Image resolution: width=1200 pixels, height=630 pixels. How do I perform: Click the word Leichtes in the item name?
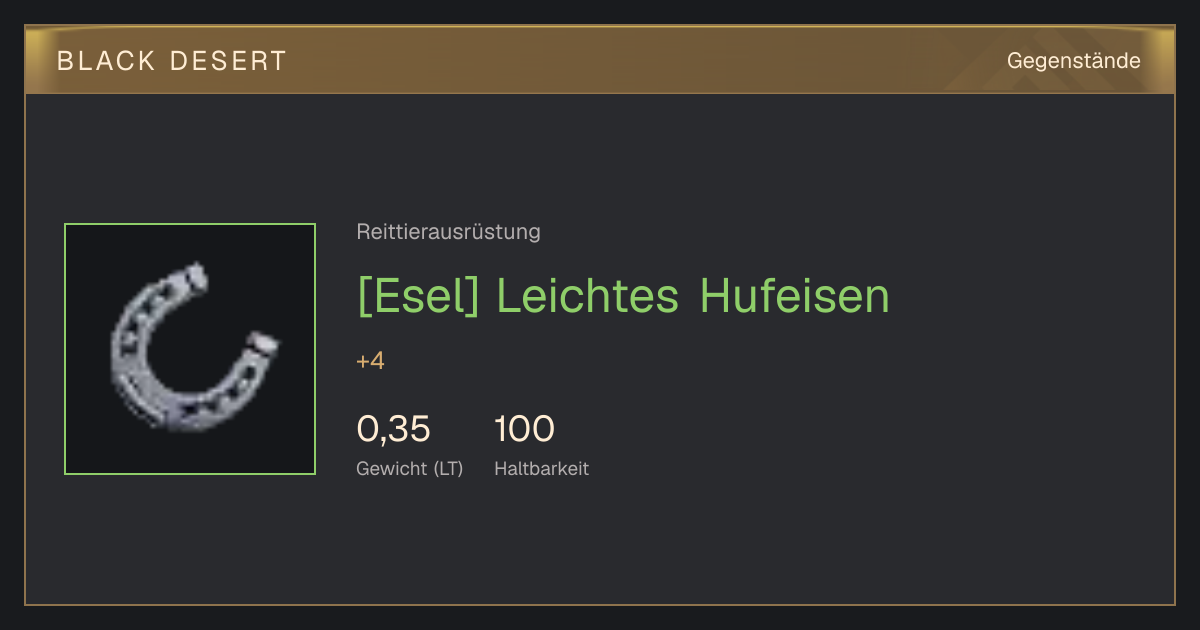click(587, 296)
